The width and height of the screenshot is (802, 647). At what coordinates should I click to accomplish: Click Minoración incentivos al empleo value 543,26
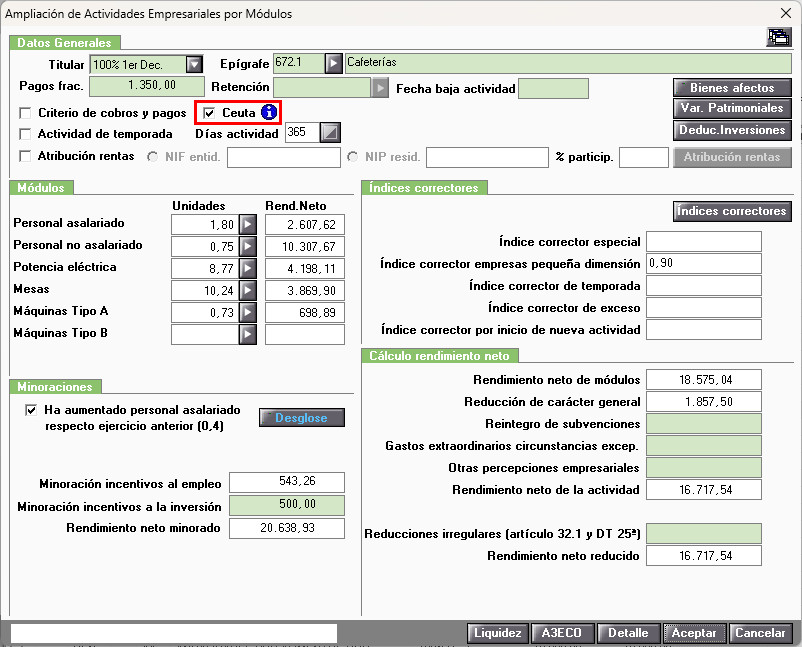click(287, 482)
